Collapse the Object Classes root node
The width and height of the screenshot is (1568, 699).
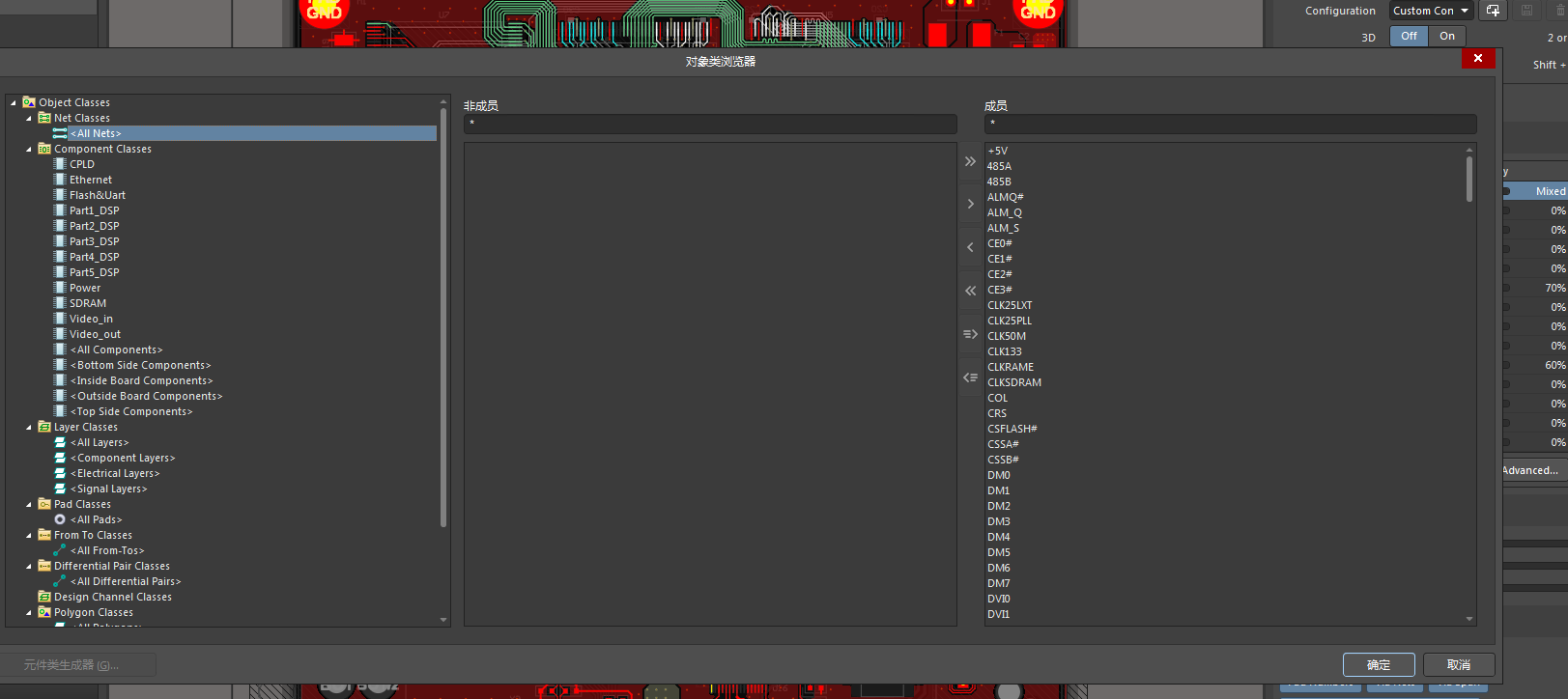pyautogui.click(x=14, y=102)
